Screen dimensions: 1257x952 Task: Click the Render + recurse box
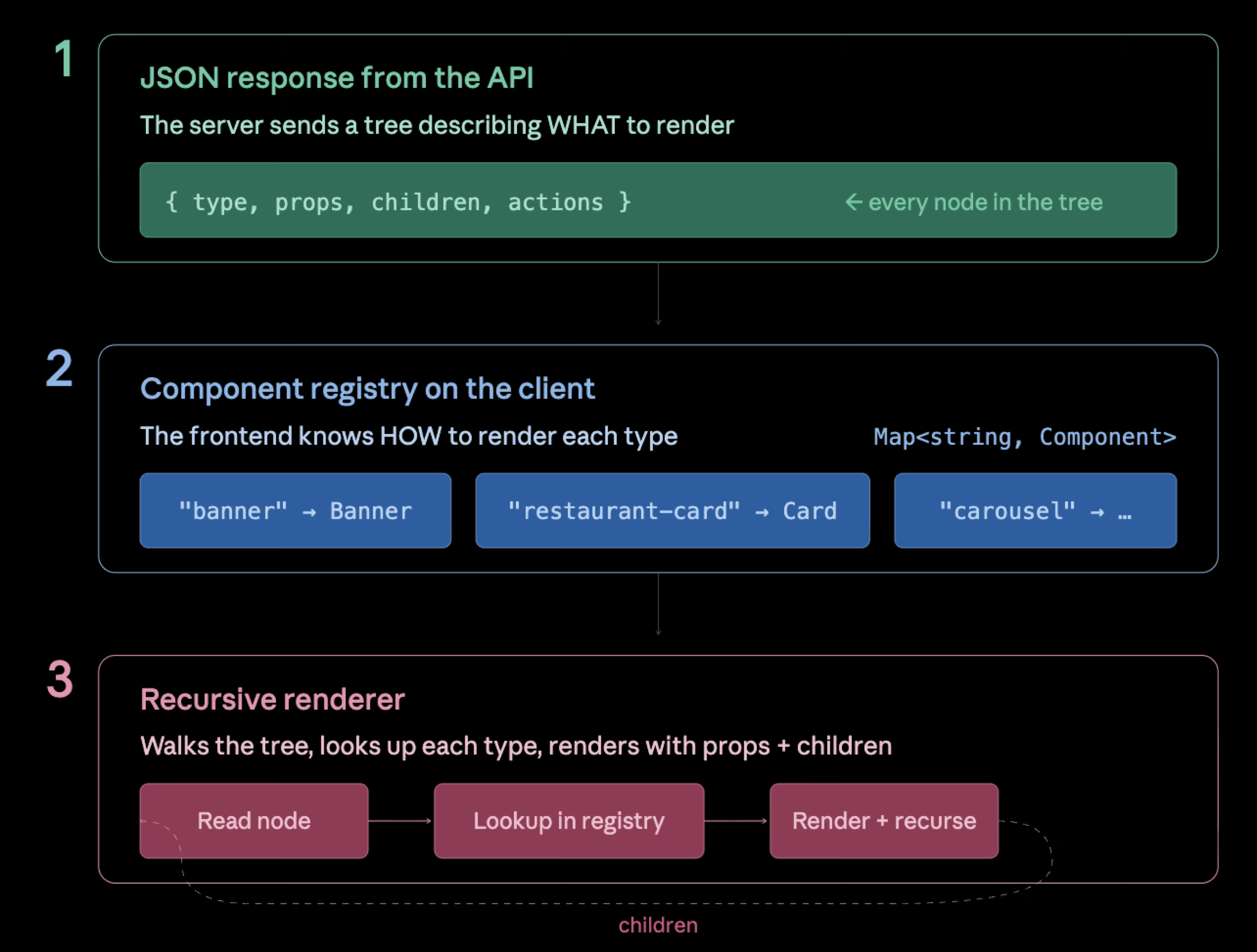[x=884, y=821]
